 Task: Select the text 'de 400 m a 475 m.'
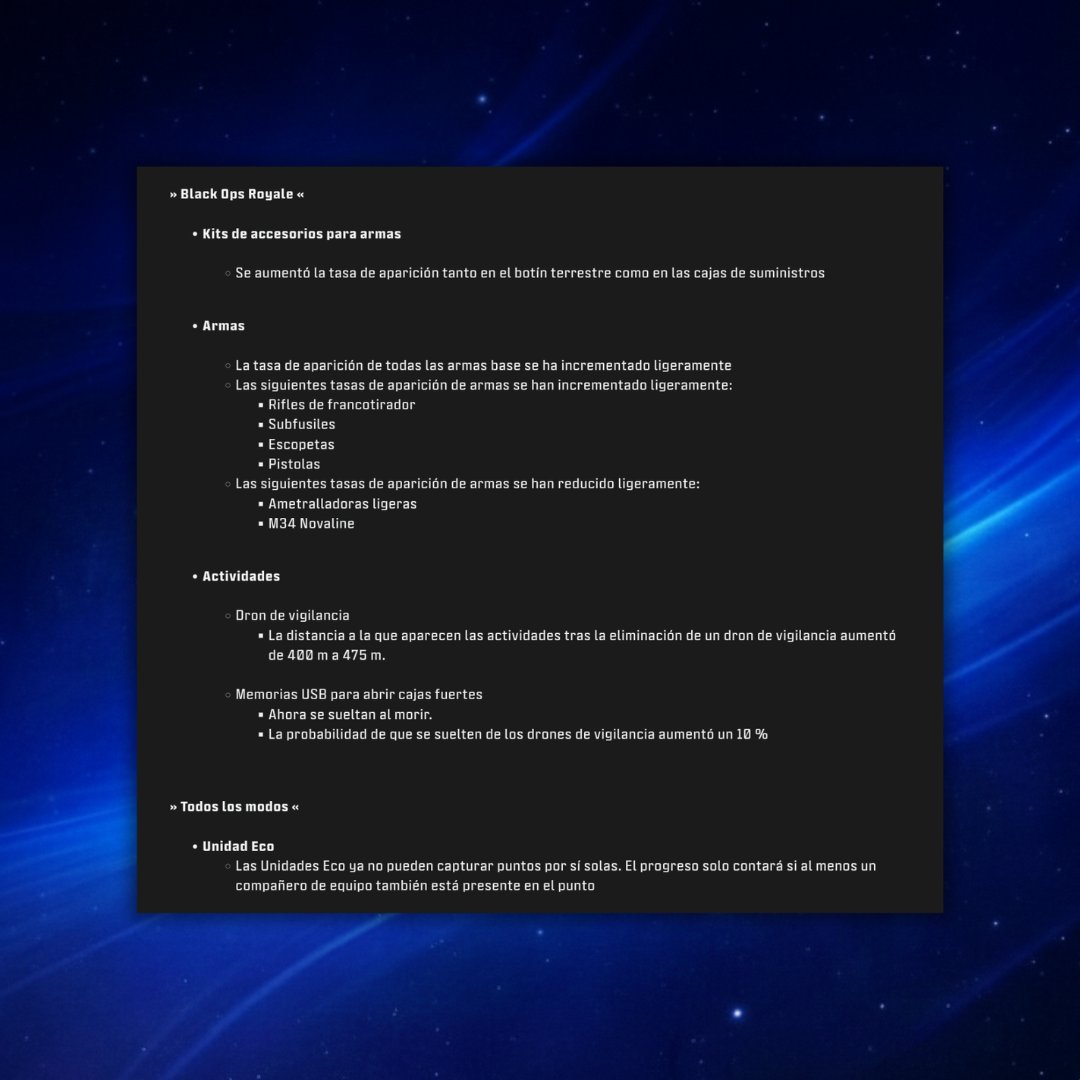pyautogui.click(x=326, y=655)
